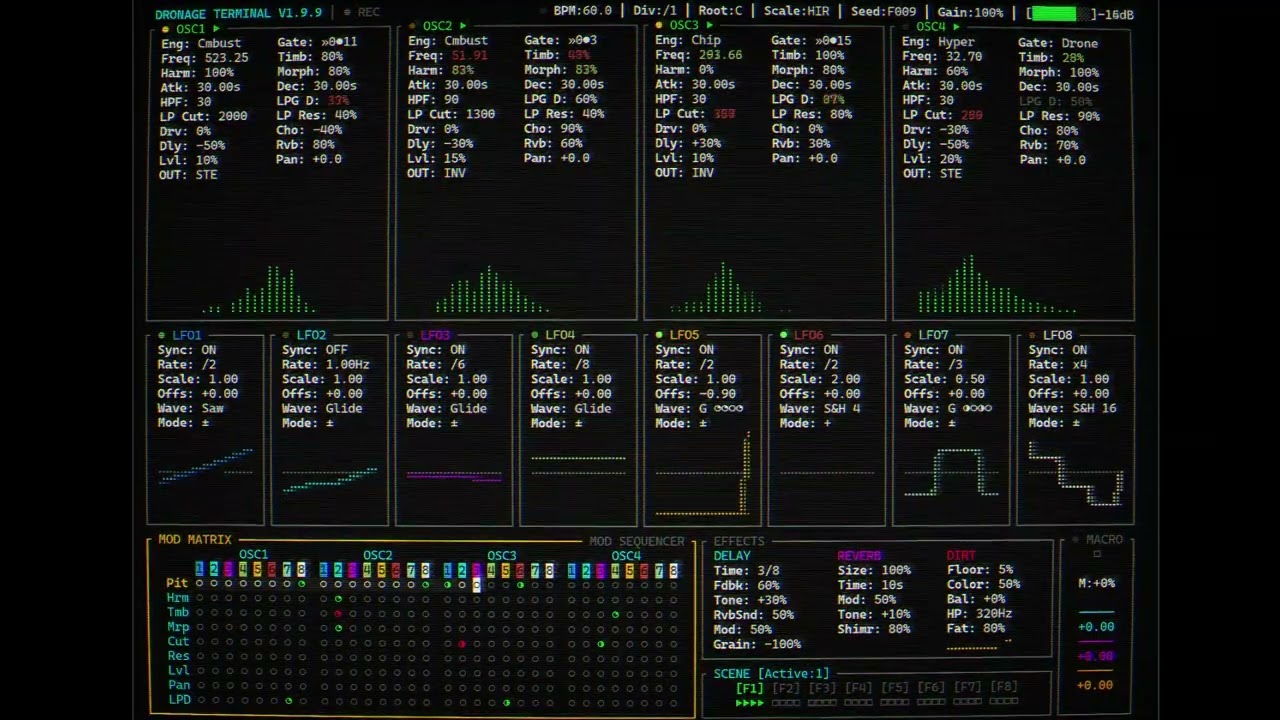Toggle the LFO2 enable dot
1280x720 pixels.
point(286,336)
